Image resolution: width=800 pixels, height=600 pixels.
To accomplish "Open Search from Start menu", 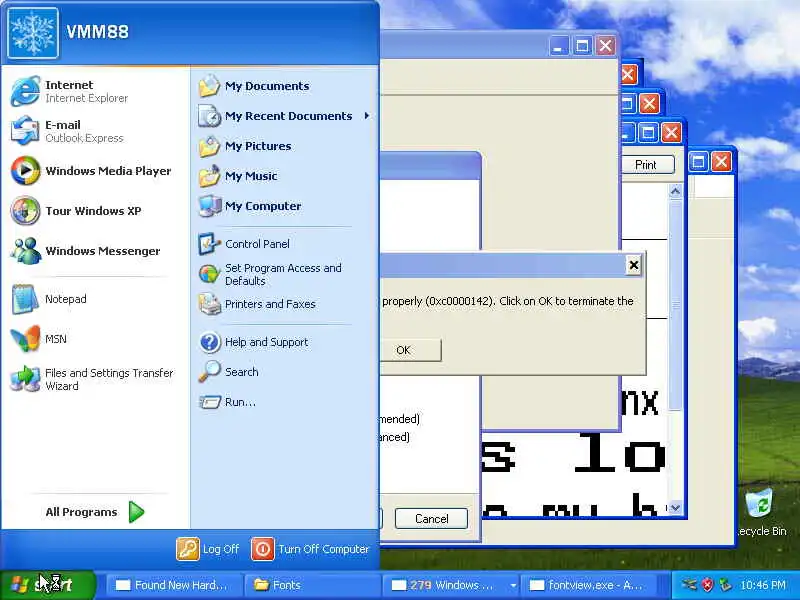I will [283, 372].
